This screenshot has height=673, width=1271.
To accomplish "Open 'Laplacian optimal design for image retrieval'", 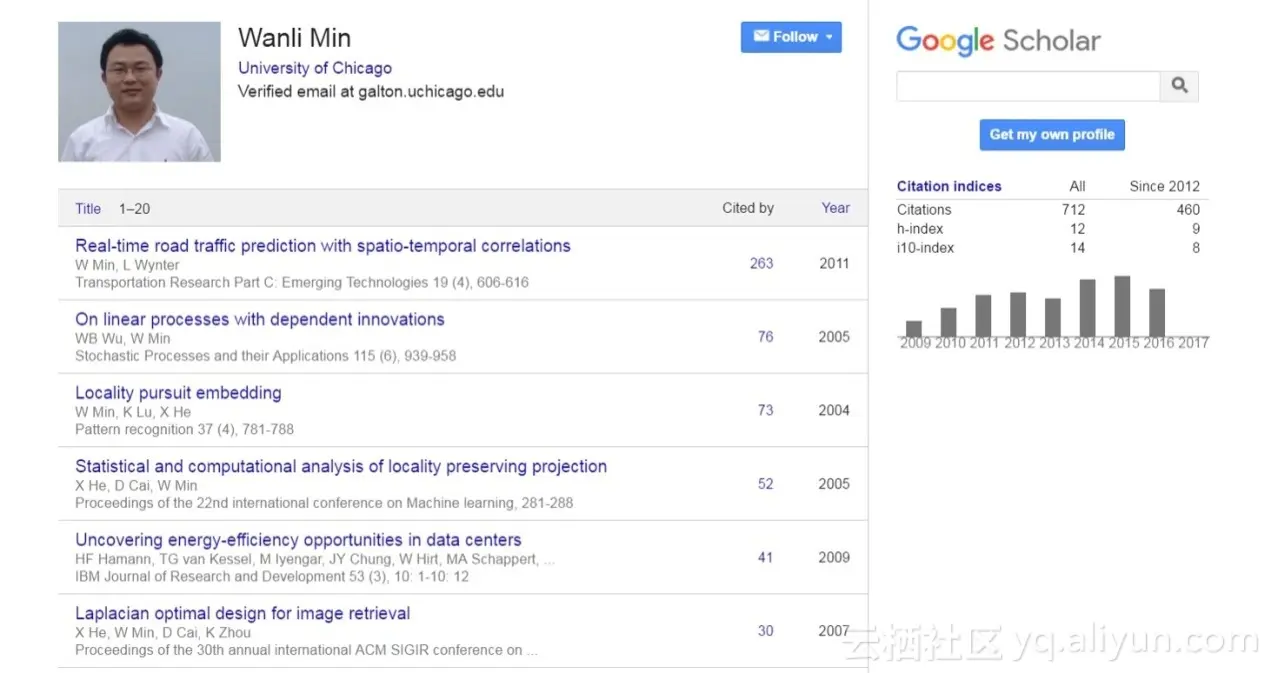I will (242, 613).
